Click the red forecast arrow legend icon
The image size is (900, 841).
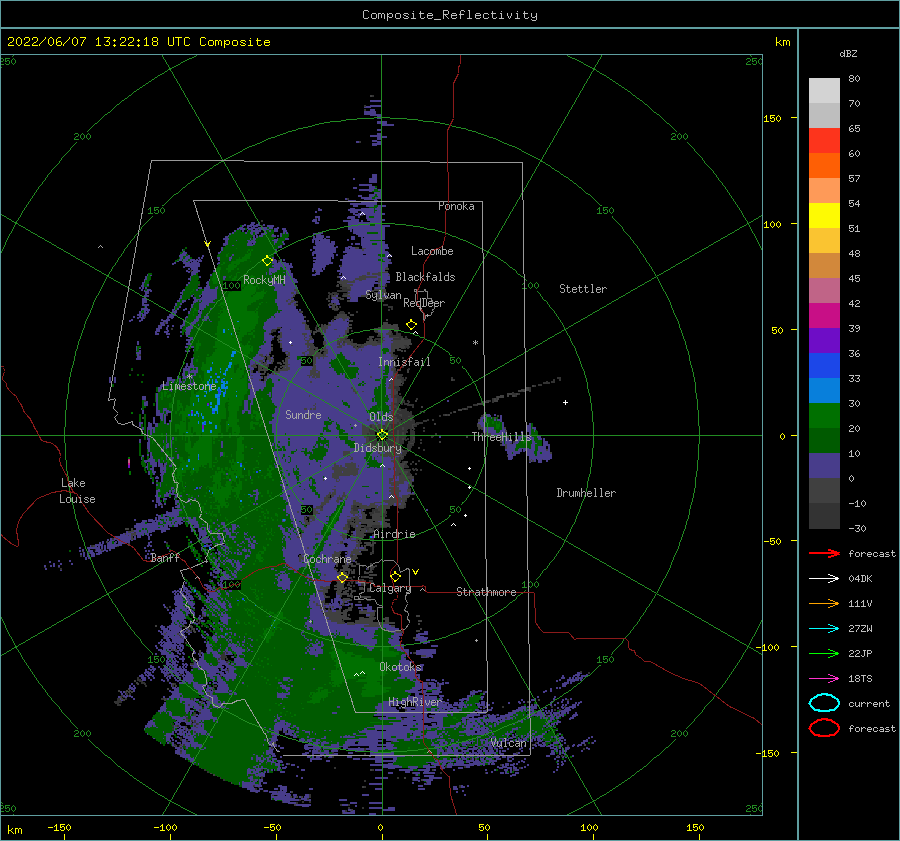tap(824, 553)
